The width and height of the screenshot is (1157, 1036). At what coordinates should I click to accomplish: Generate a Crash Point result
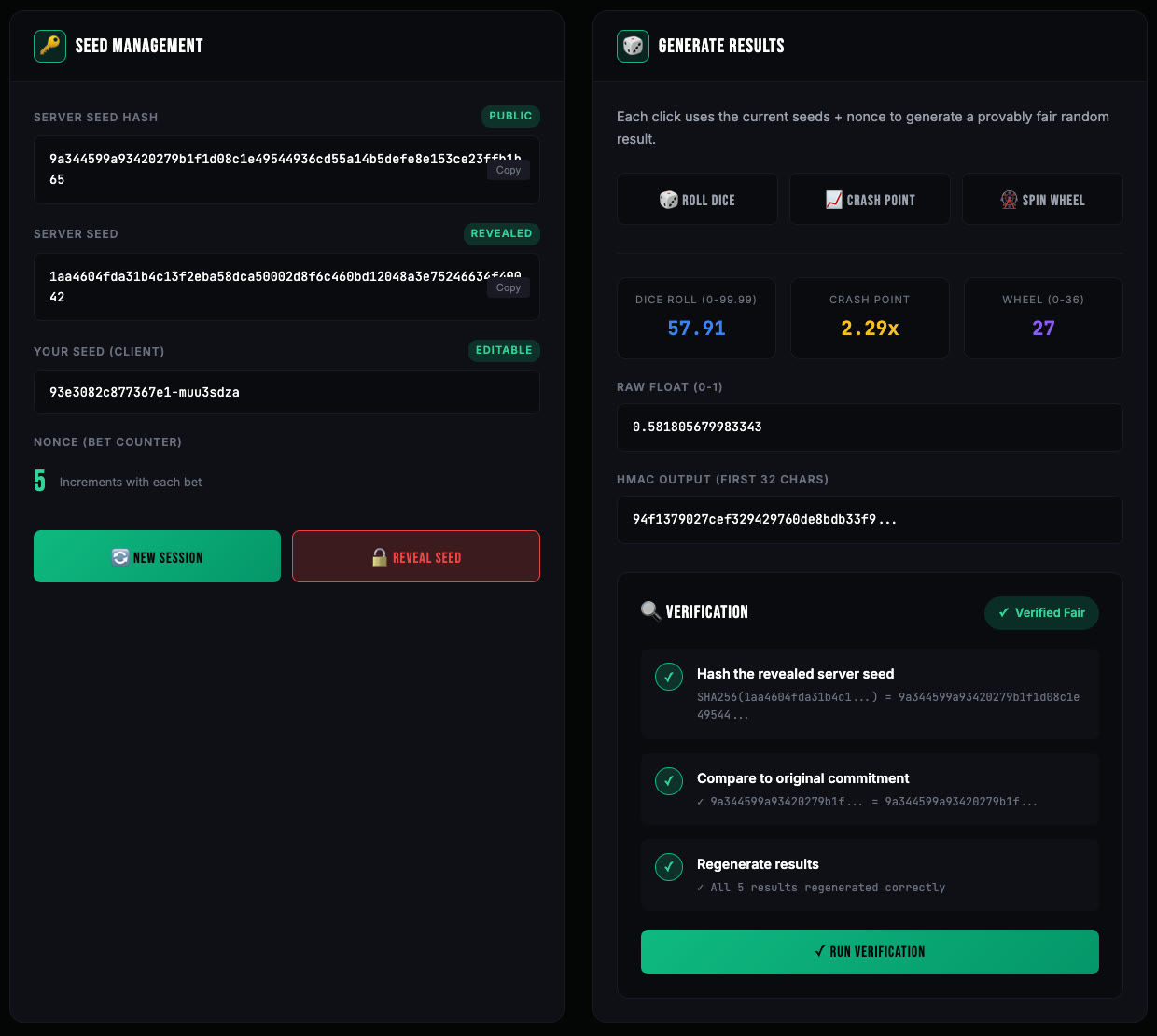pos(870,199)
